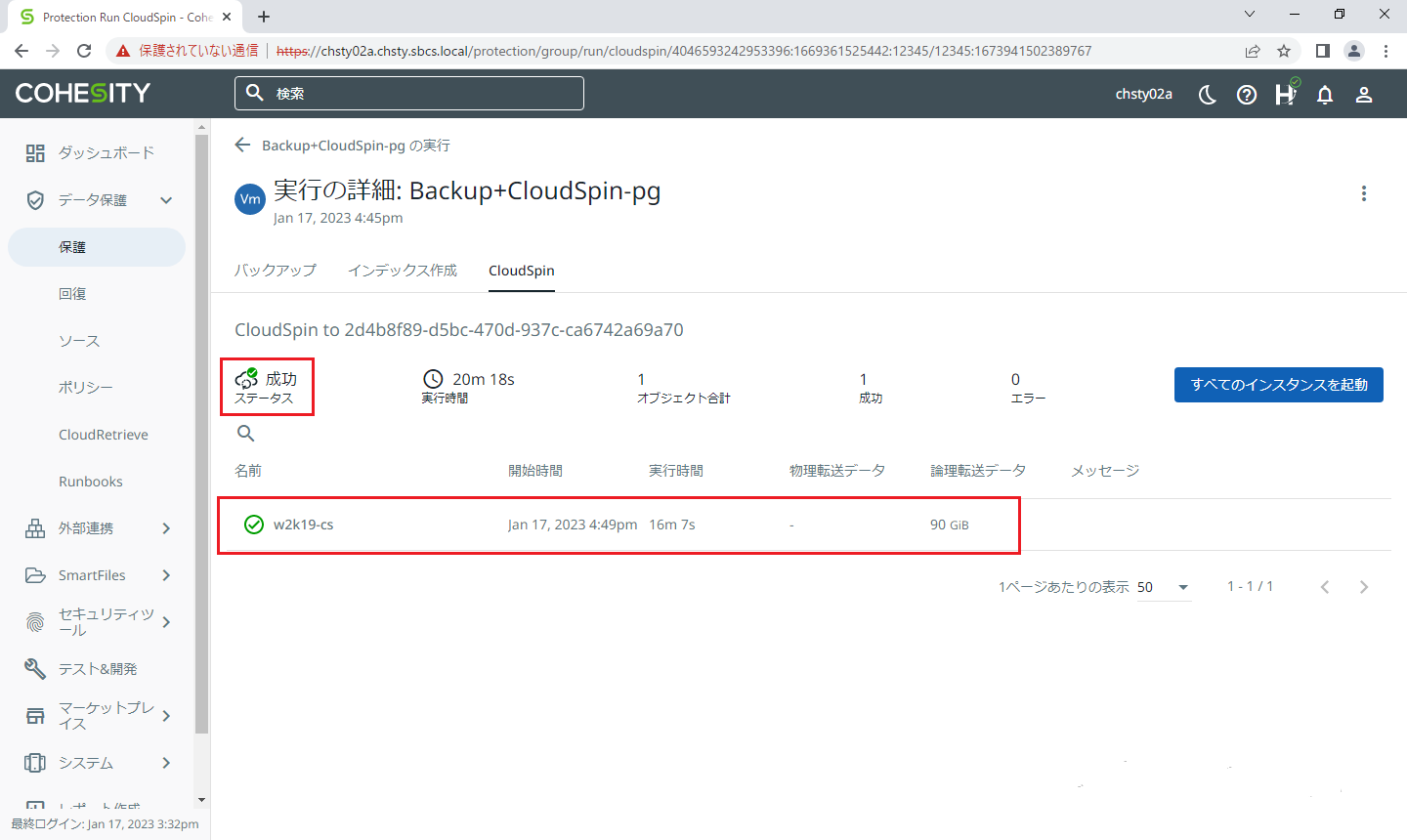Open CloudRetrieve in sidebar
The height and width of the screenshot is (840, 1407).
104,435
